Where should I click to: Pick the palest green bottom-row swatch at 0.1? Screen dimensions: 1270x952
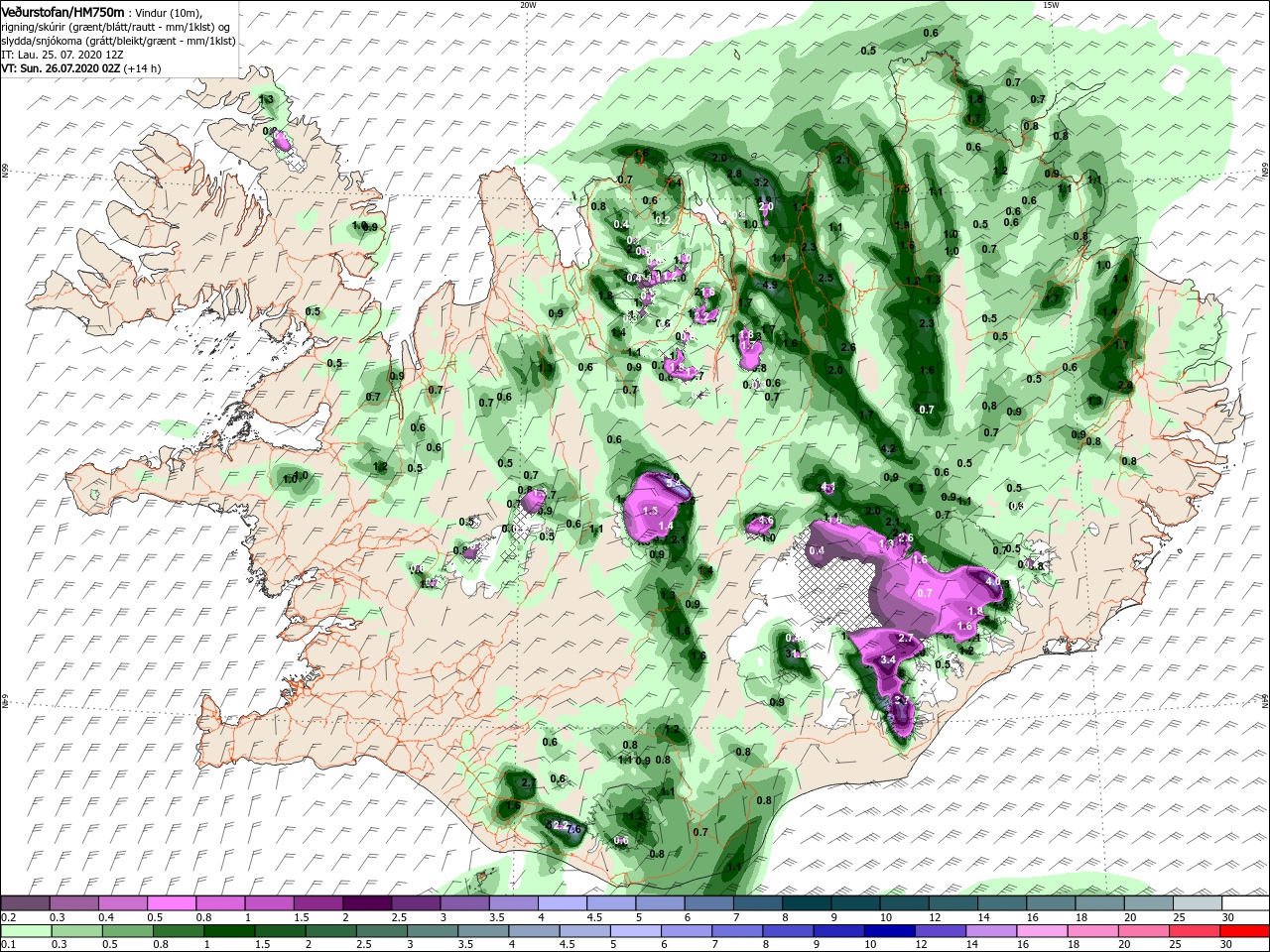pos(26,931)
